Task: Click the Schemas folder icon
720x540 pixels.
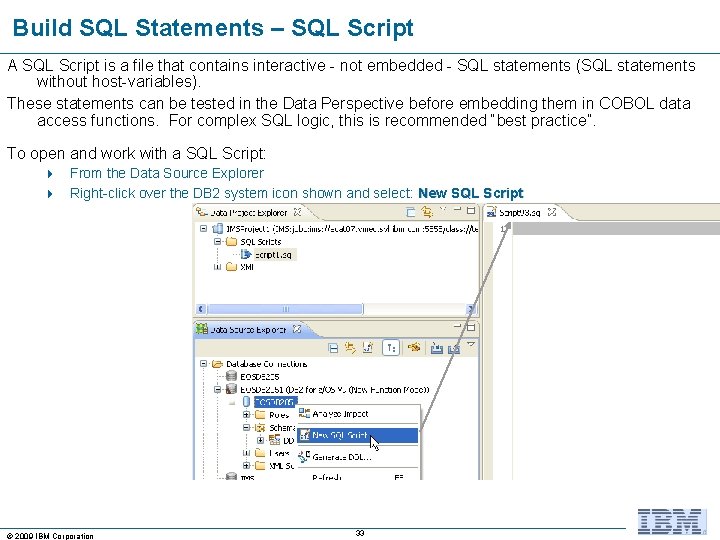Action: click(x=260, y=428)
